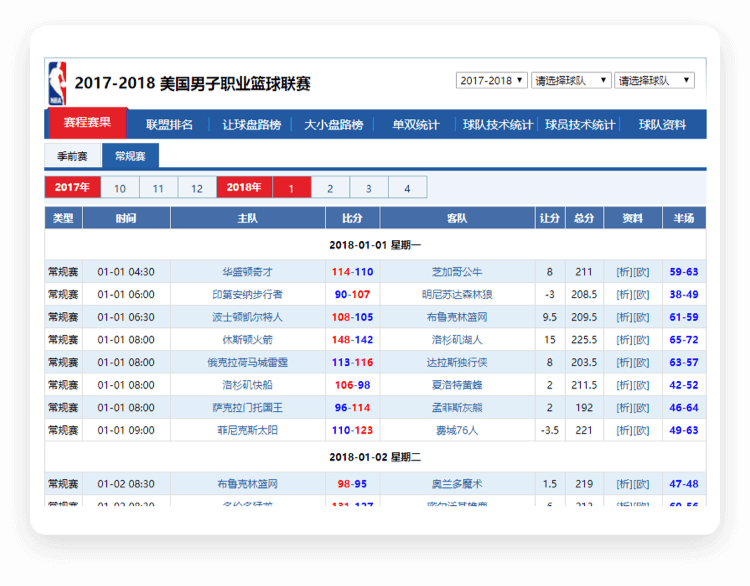Click the 2018-01-01 星期一 date header
Viewport: 750px width, 586px height.
pos(375,245)
